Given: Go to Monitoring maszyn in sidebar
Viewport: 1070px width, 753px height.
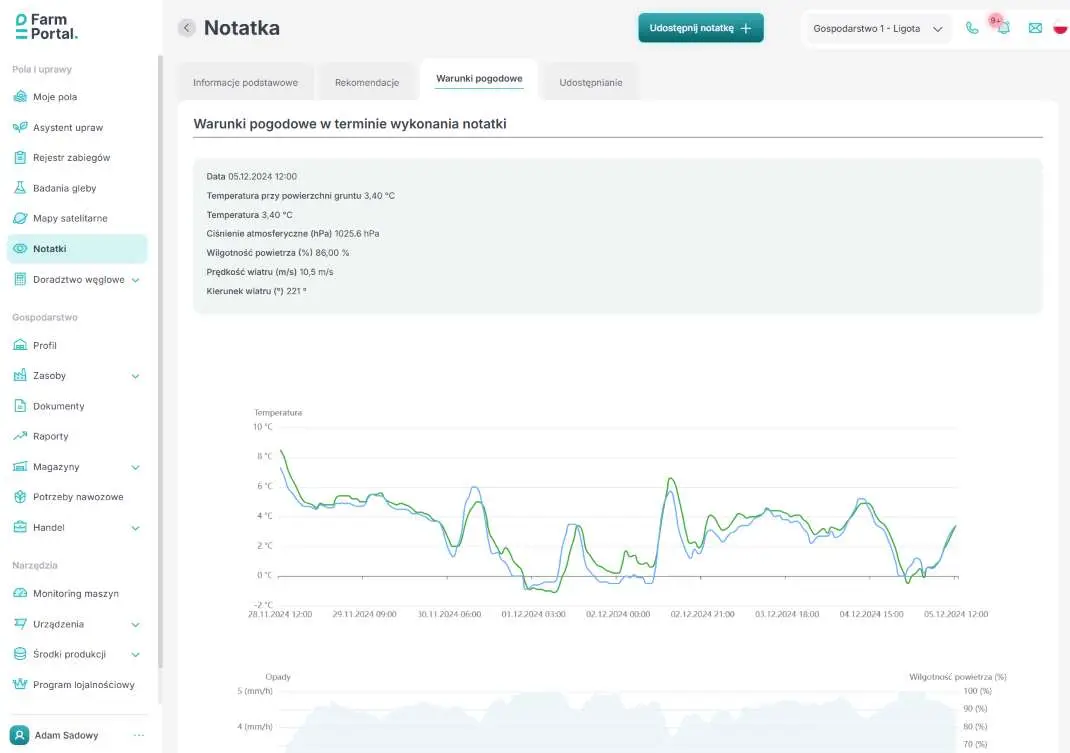Looking at the screenshot, I should [x=75, y=594].
